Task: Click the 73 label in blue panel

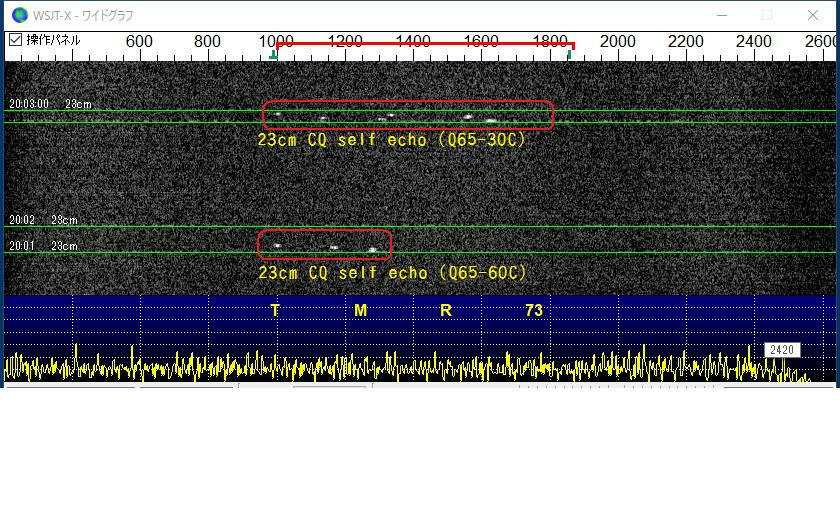Action: pyautogui.click(x=534, y=311)
